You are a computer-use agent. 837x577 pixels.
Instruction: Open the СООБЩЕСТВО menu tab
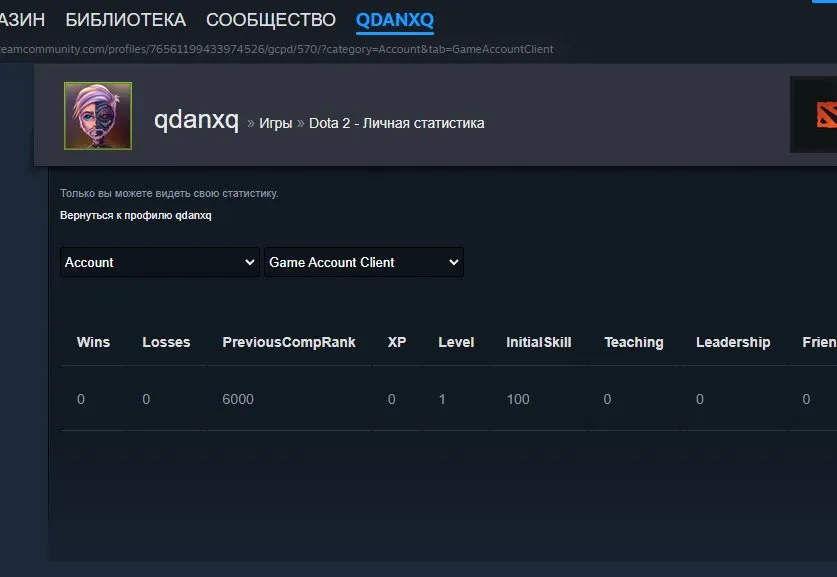point(271,20)
